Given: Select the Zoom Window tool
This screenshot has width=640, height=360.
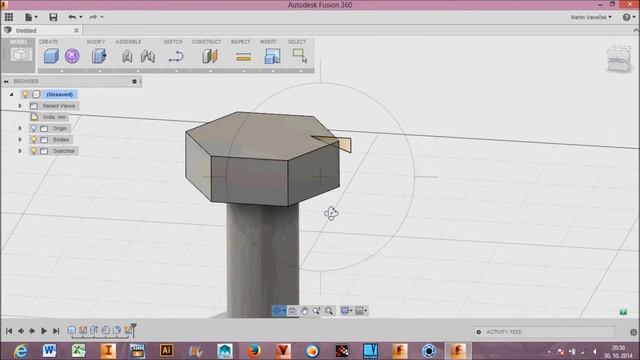Looking at the screenshot, I should 316,311.
